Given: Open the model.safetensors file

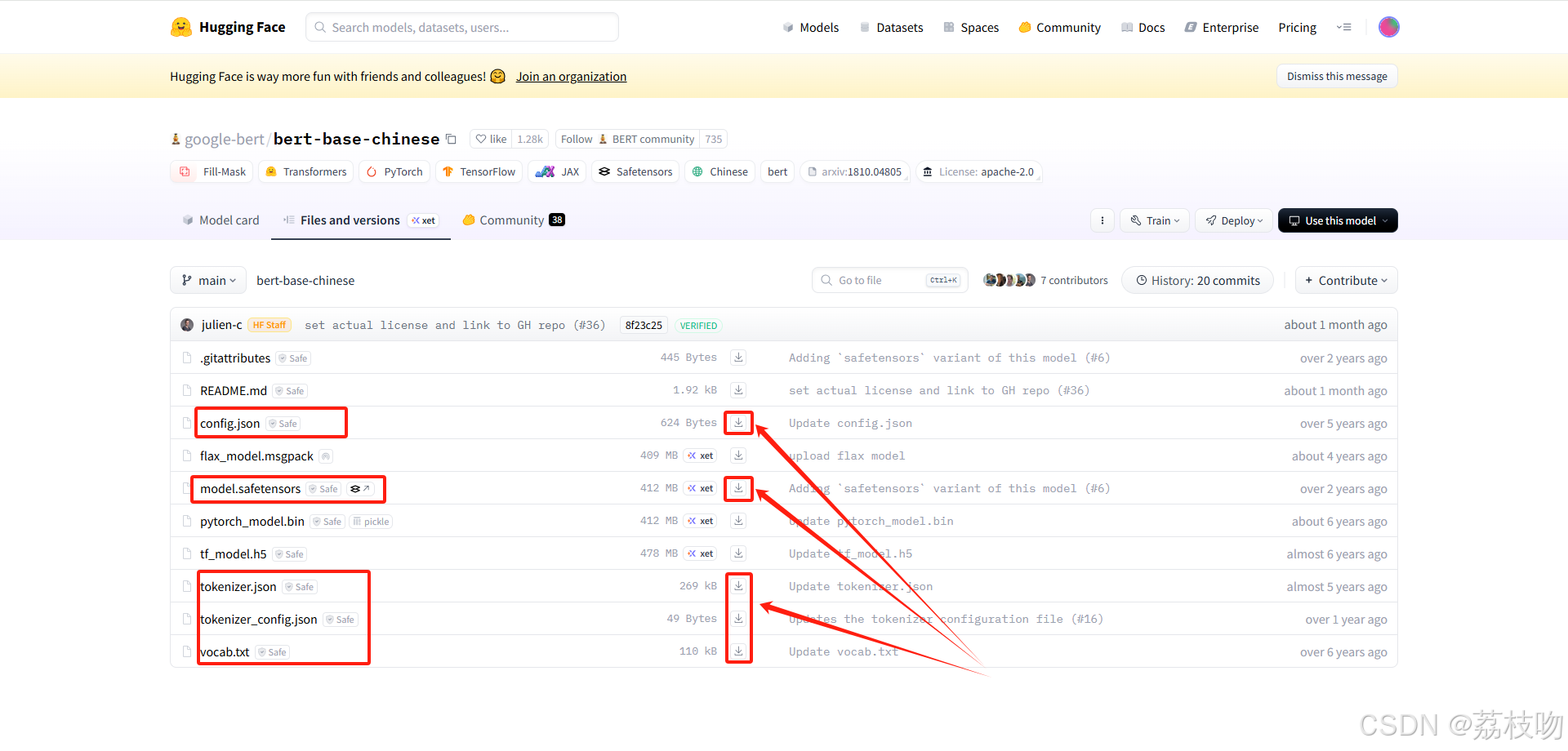Looking at the screenshot, I should pyautogui.click(x=250, y=489).
